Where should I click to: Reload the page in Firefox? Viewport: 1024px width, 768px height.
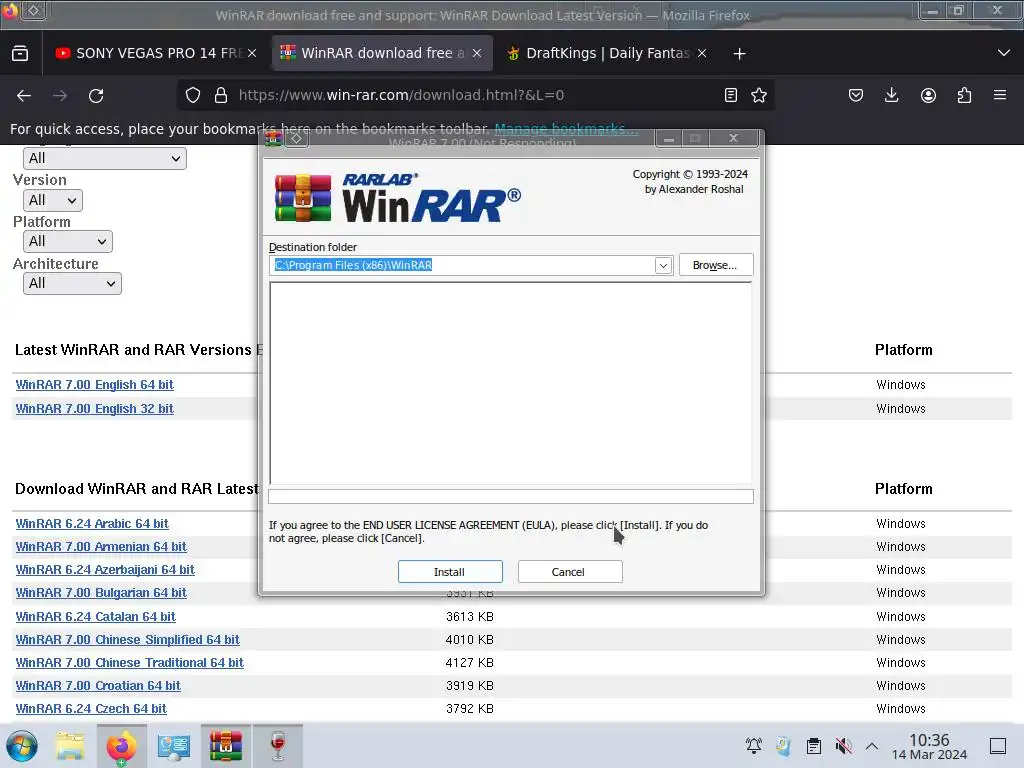point(96,95)
